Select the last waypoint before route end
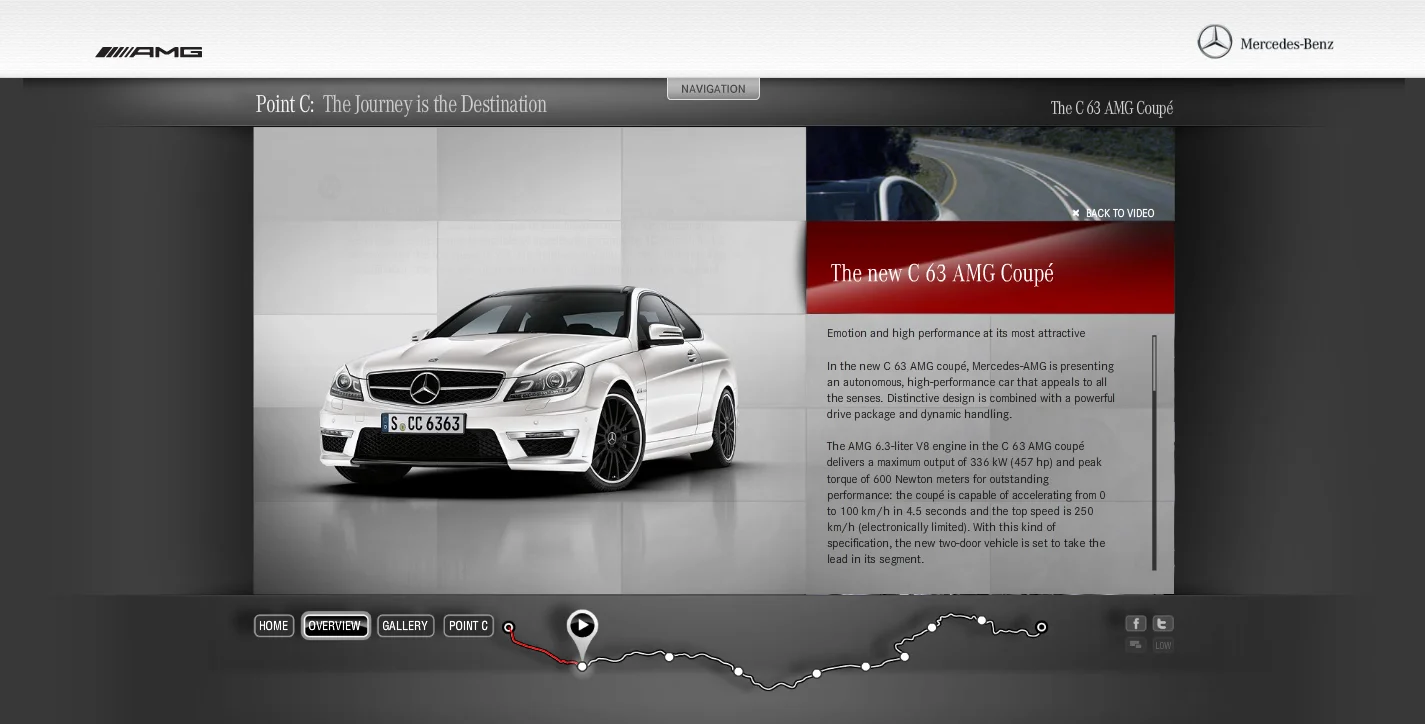The image size is (1425, 724). tap(982, 620)
